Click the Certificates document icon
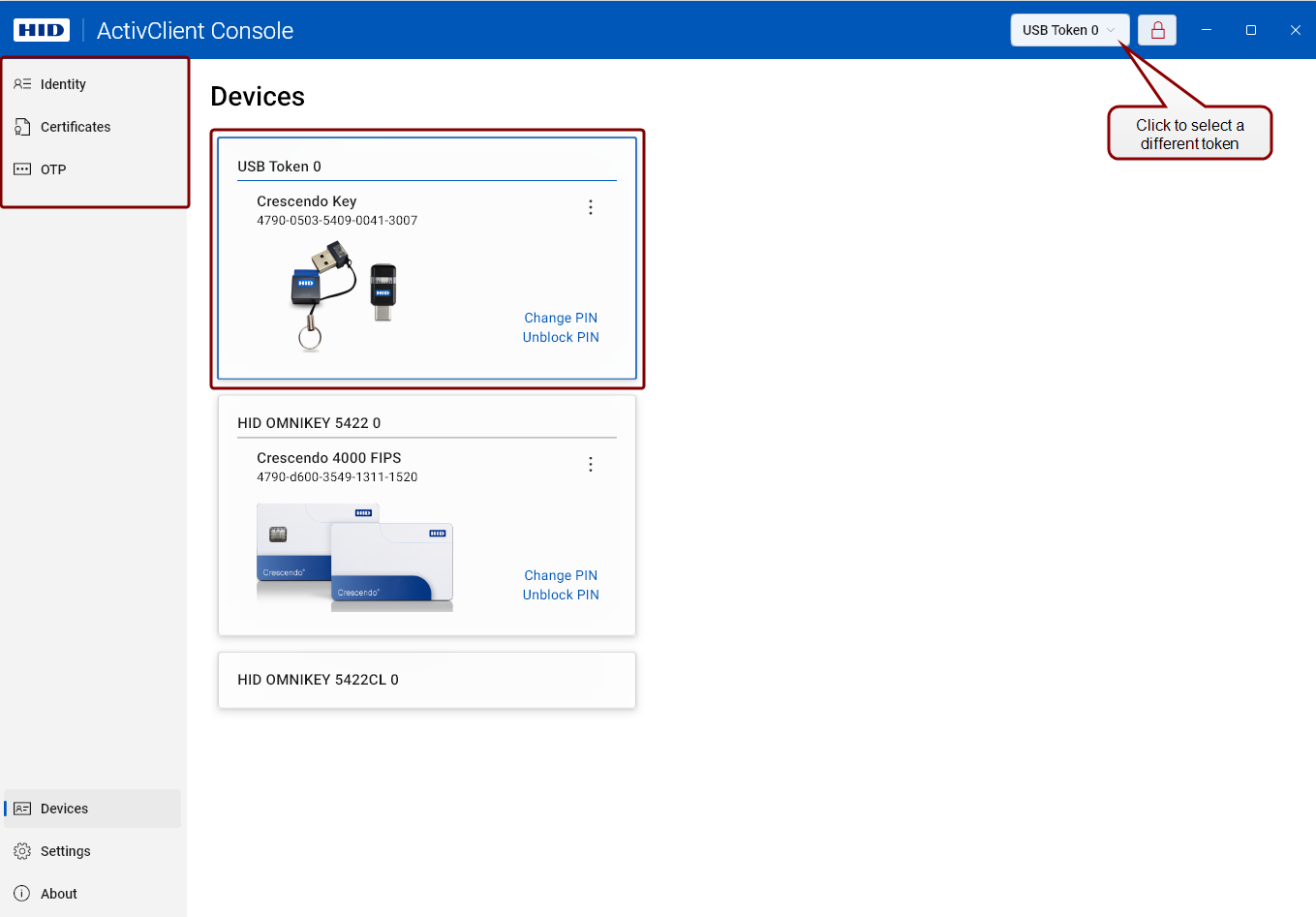 pos(22,127)
